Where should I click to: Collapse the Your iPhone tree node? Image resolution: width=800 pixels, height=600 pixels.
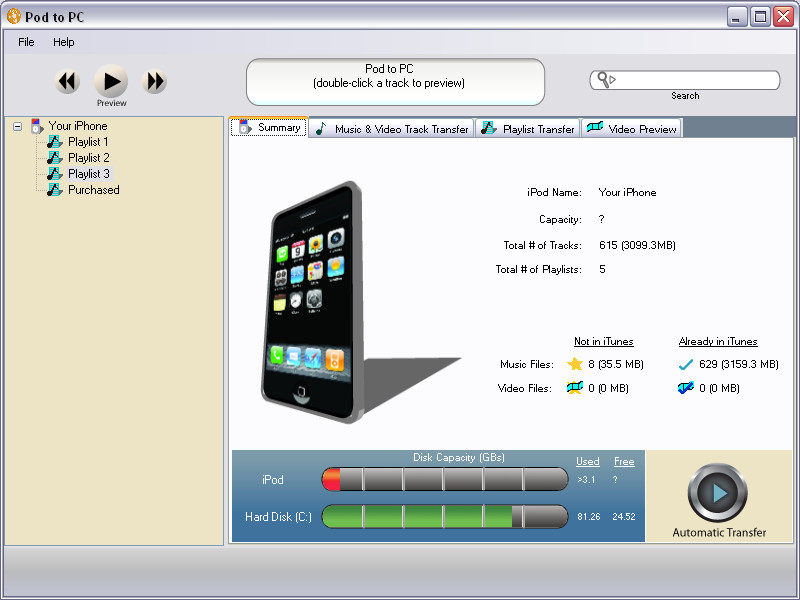pos(18,126)
